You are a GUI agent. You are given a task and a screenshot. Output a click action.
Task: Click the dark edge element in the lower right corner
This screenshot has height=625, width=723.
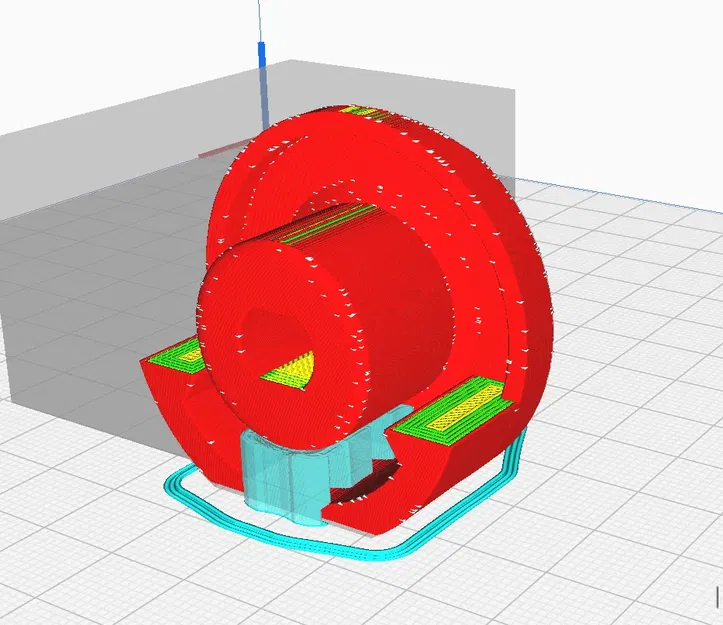pos(719,598)
